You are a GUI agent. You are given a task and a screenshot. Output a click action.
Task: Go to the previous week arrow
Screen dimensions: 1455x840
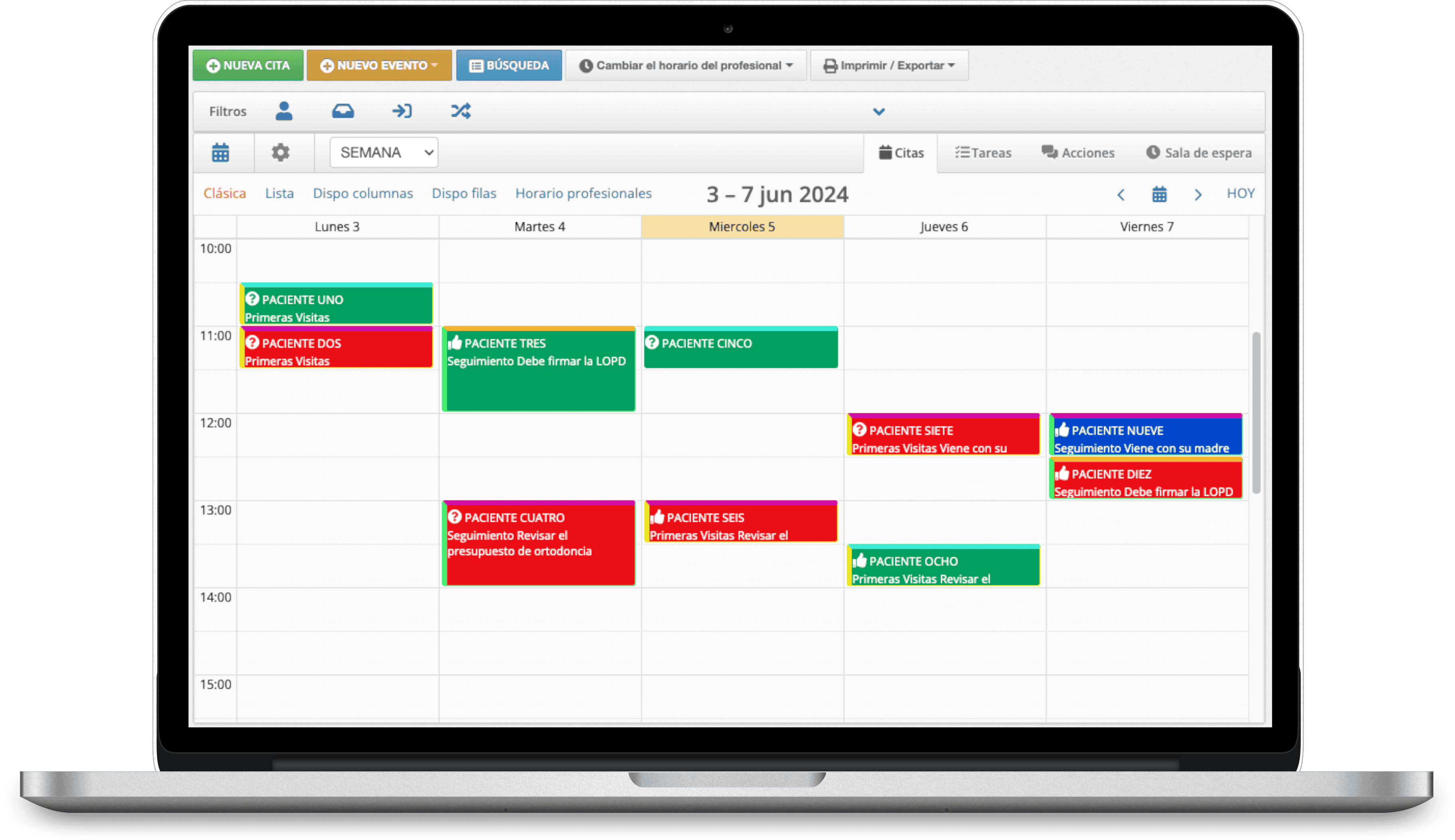pos(1120,194)
